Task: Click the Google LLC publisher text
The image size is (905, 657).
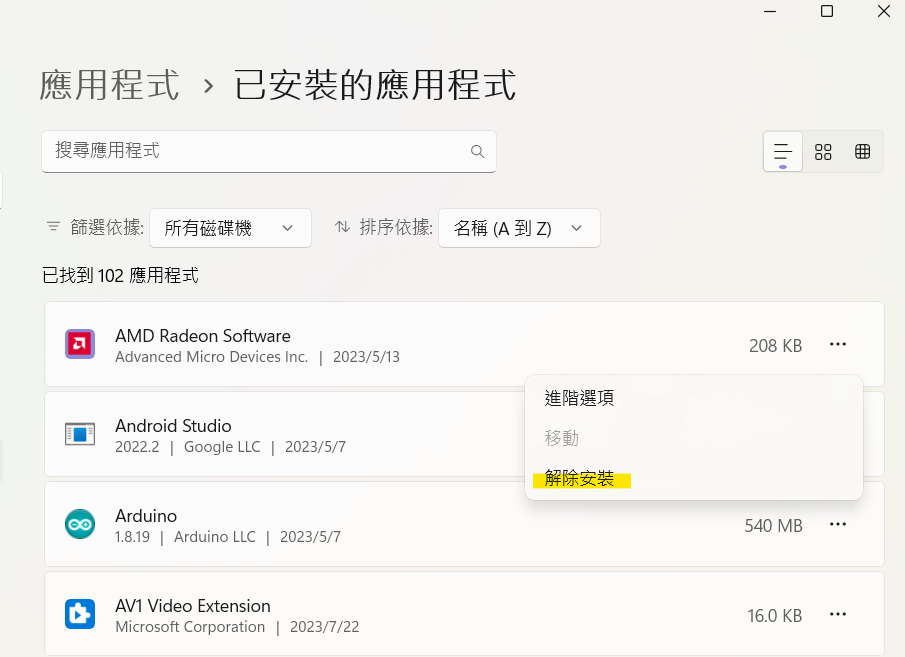Action: pyautogui.click(x=222, y=447)
